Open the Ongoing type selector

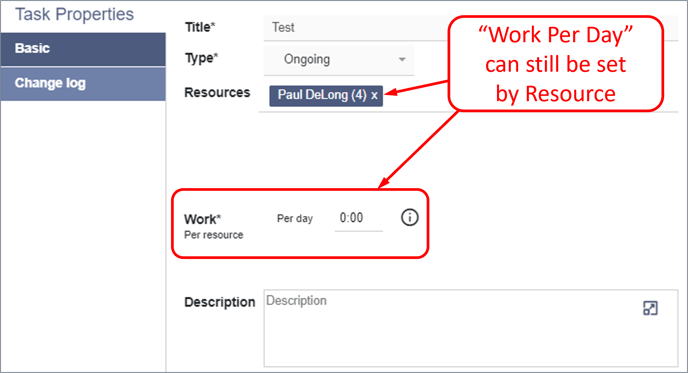coord(339,60)
